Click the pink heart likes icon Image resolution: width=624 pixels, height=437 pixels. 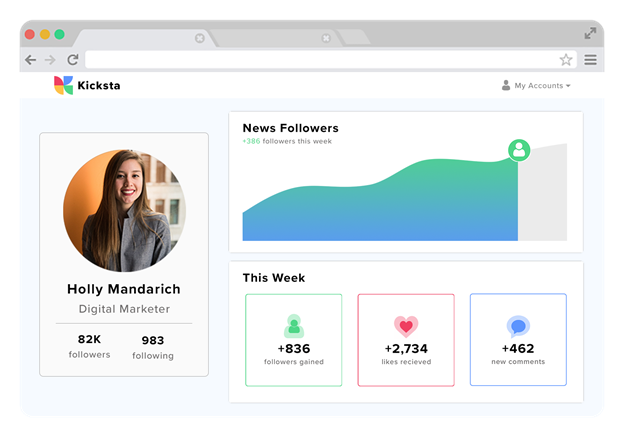[406, 326]
